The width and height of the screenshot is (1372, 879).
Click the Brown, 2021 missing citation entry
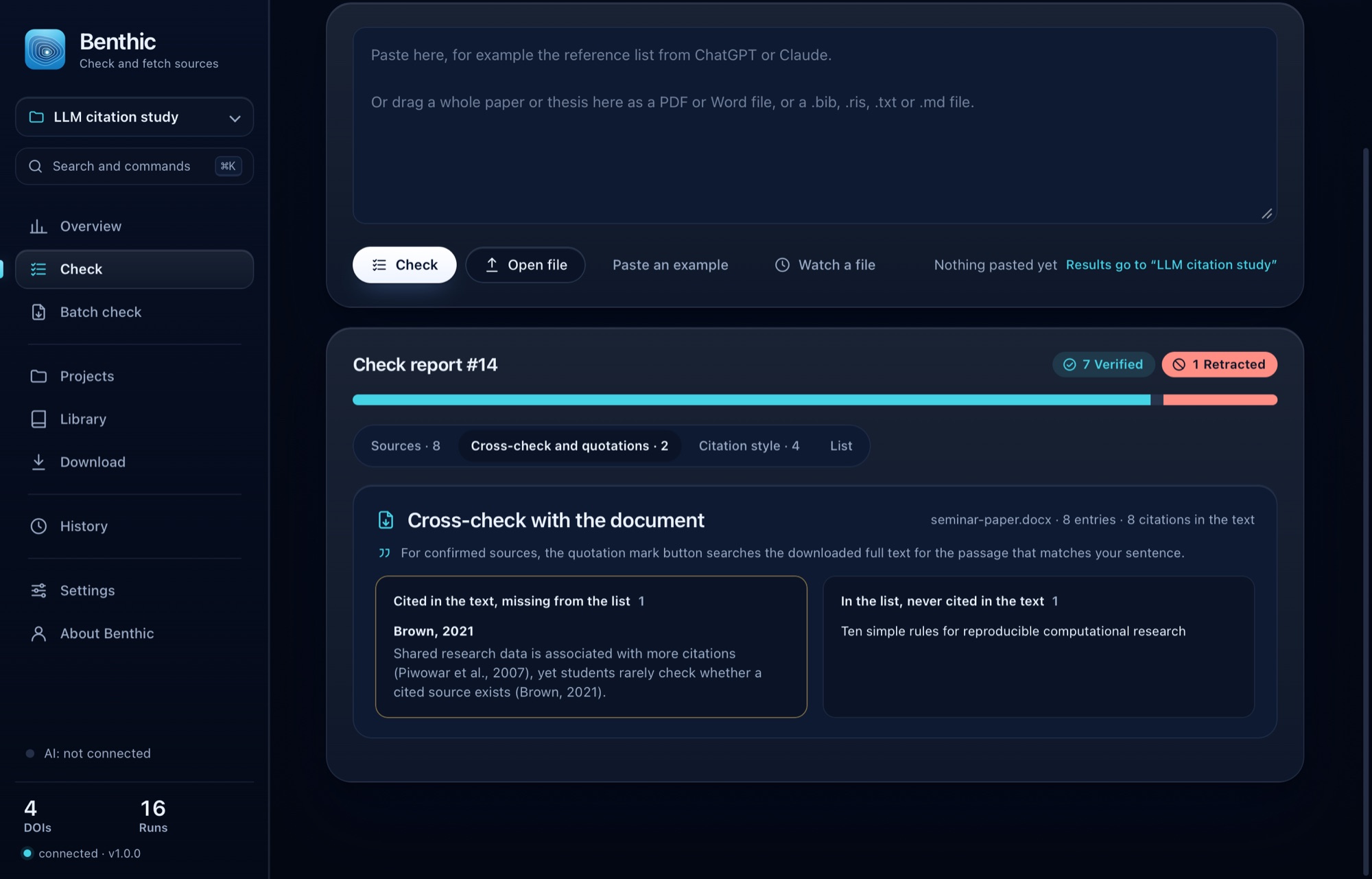coord(591,661)
